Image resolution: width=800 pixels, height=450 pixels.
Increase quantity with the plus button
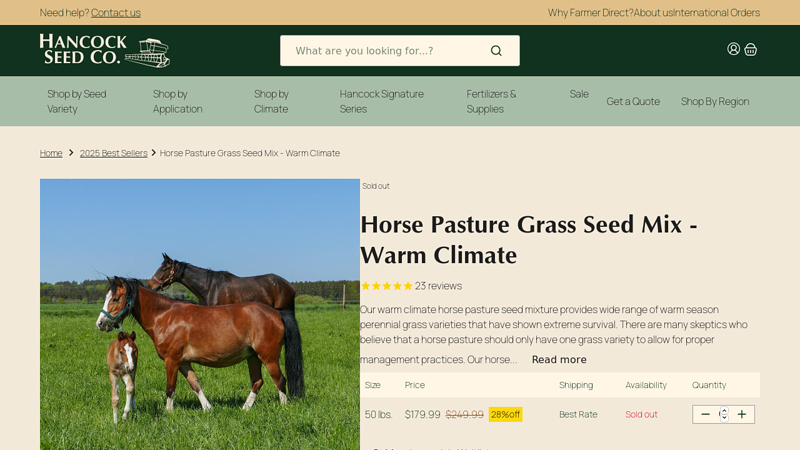742,414
